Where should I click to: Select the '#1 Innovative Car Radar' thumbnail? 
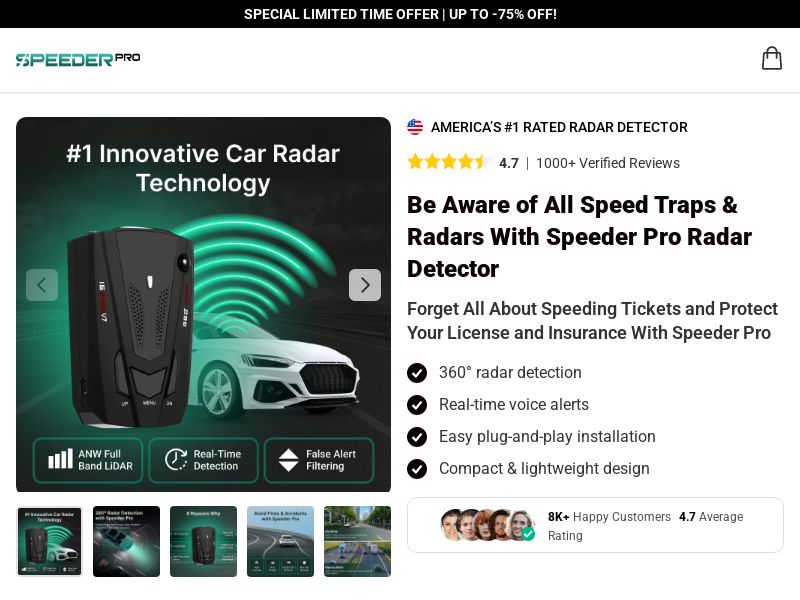click(49, 541)
